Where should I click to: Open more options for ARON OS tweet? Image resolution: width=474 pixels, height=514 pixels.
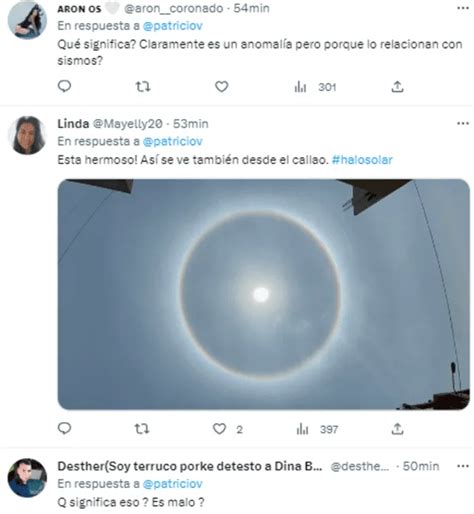tap(463, 8)
